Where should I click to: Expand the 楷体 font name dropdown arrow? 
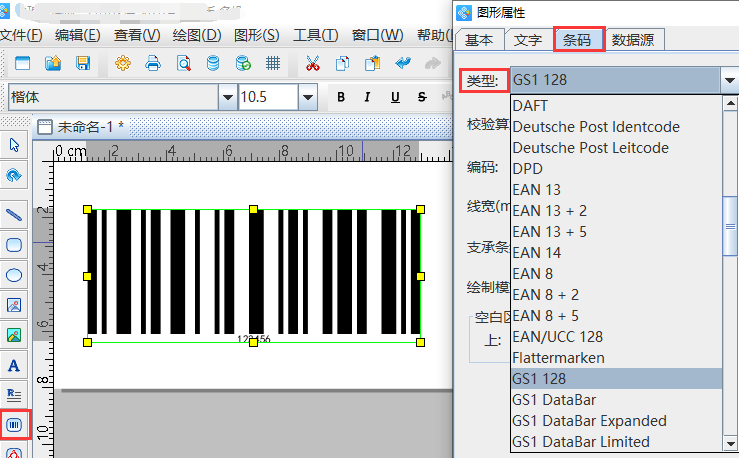point(228,97)
